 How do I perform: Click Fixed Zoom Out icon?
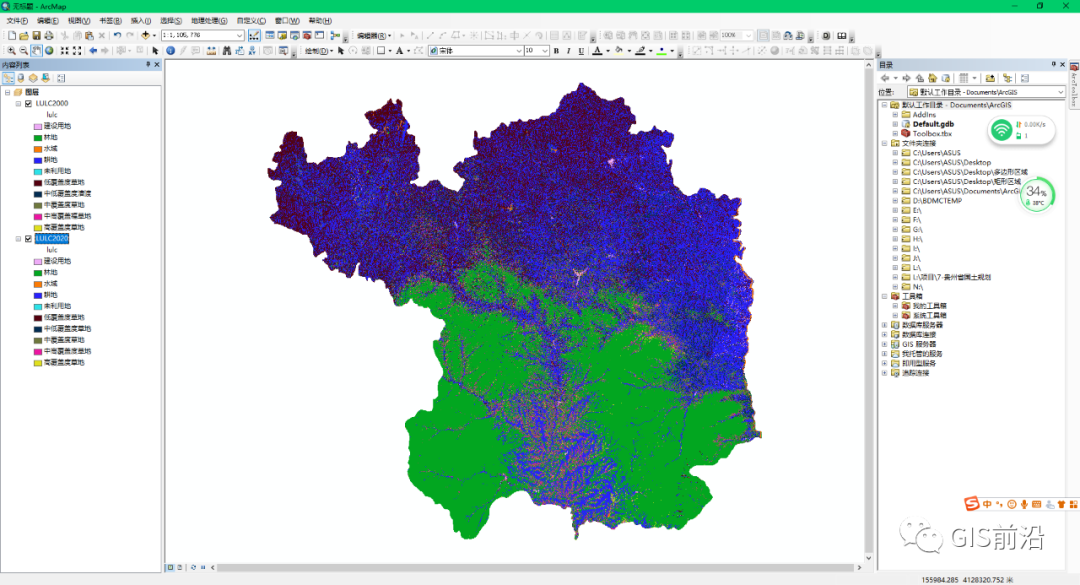point(77,50)
